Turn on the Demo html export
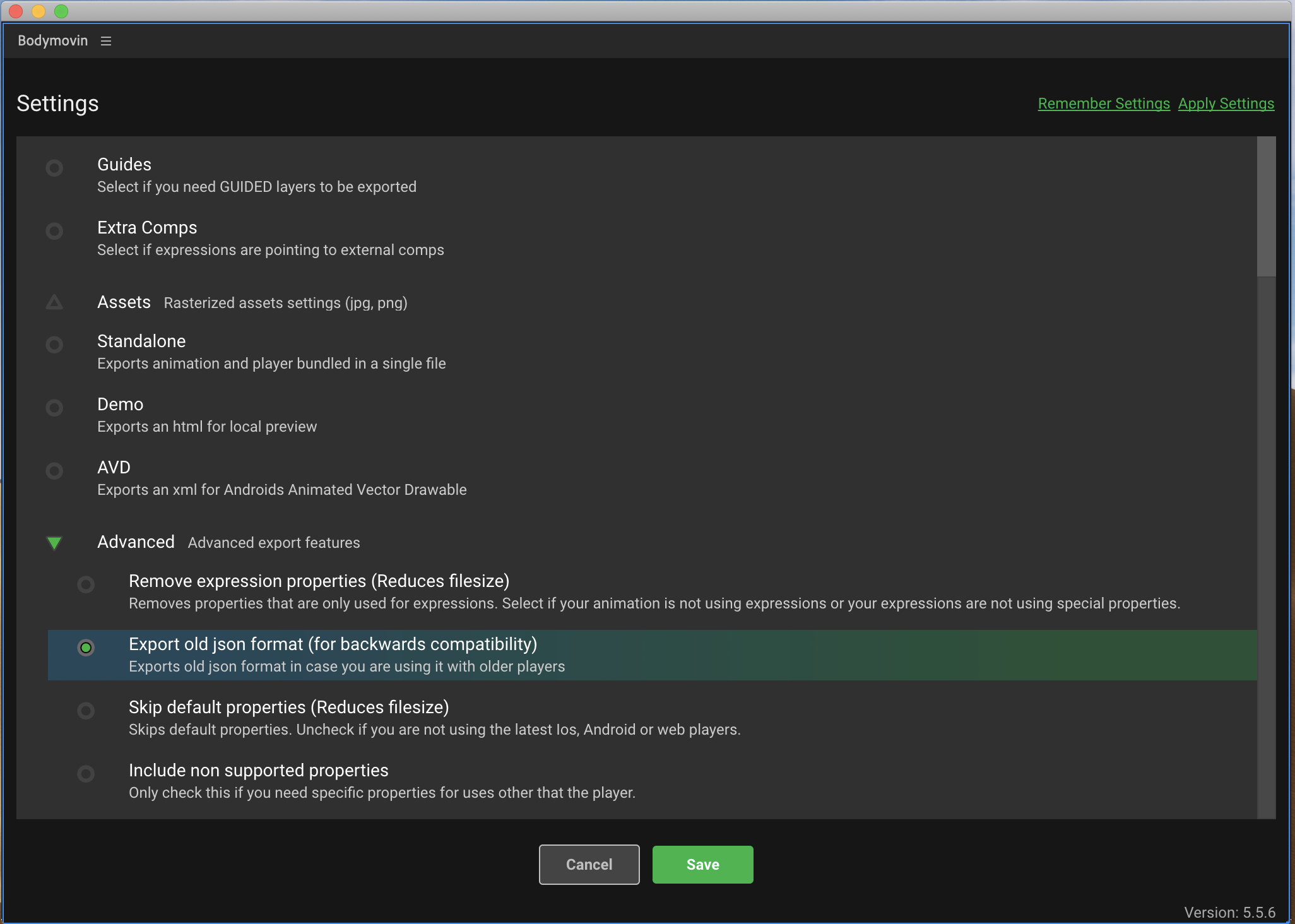The image size is (1295, 924). click(54, 408)
